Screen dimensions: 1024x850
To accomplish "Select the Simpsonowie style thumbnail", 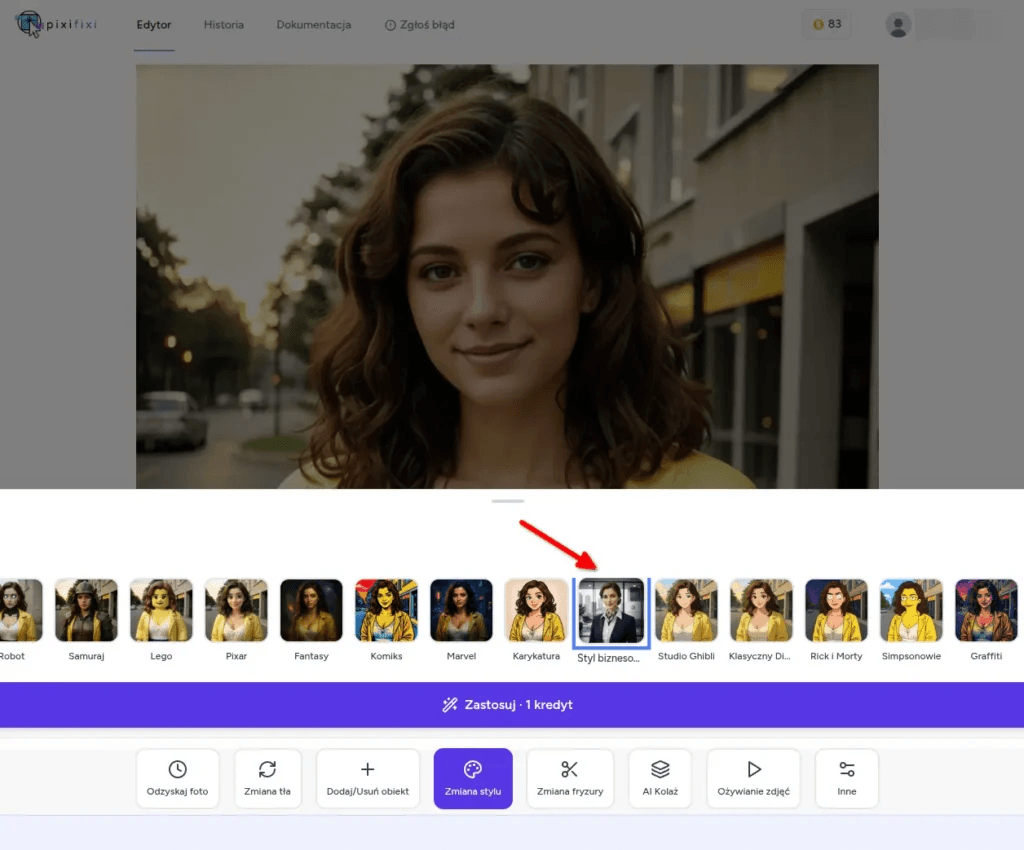I will click(912, 610).
